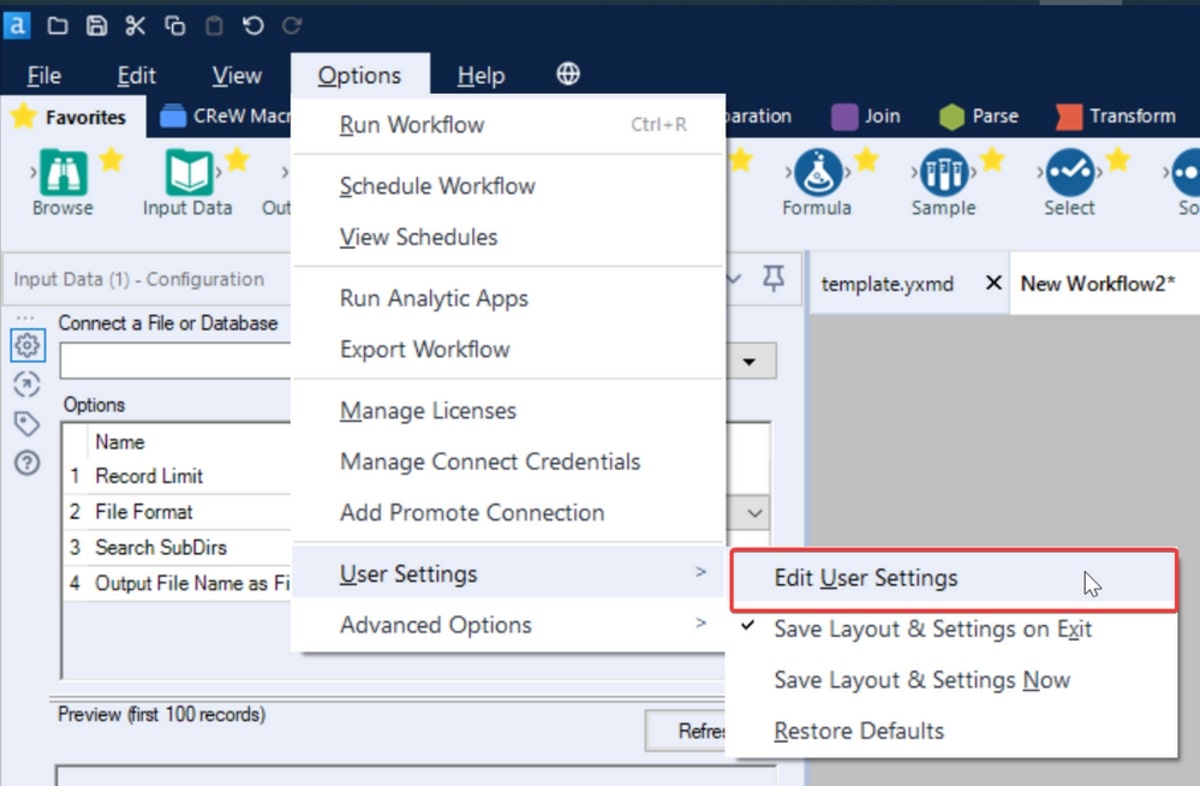Close the template.yxmd workflow tab
Screen dimensions: 1200x786
pos(993,284)
